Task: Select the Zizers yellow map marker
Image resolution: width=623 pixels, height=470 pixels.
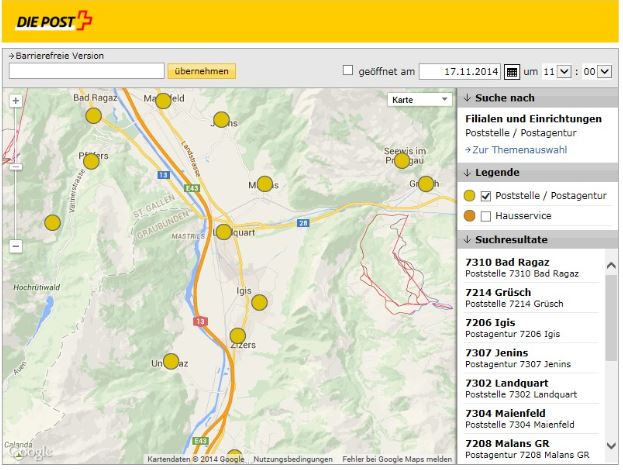Action: [237, 336]
